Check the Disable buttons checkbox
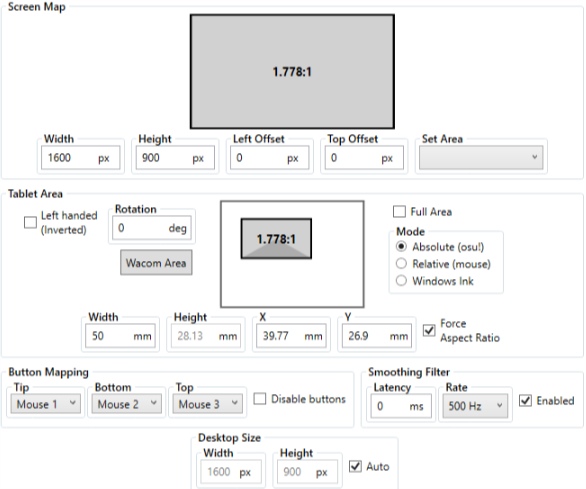Viewport: 586px width, 489px height. 260,399
